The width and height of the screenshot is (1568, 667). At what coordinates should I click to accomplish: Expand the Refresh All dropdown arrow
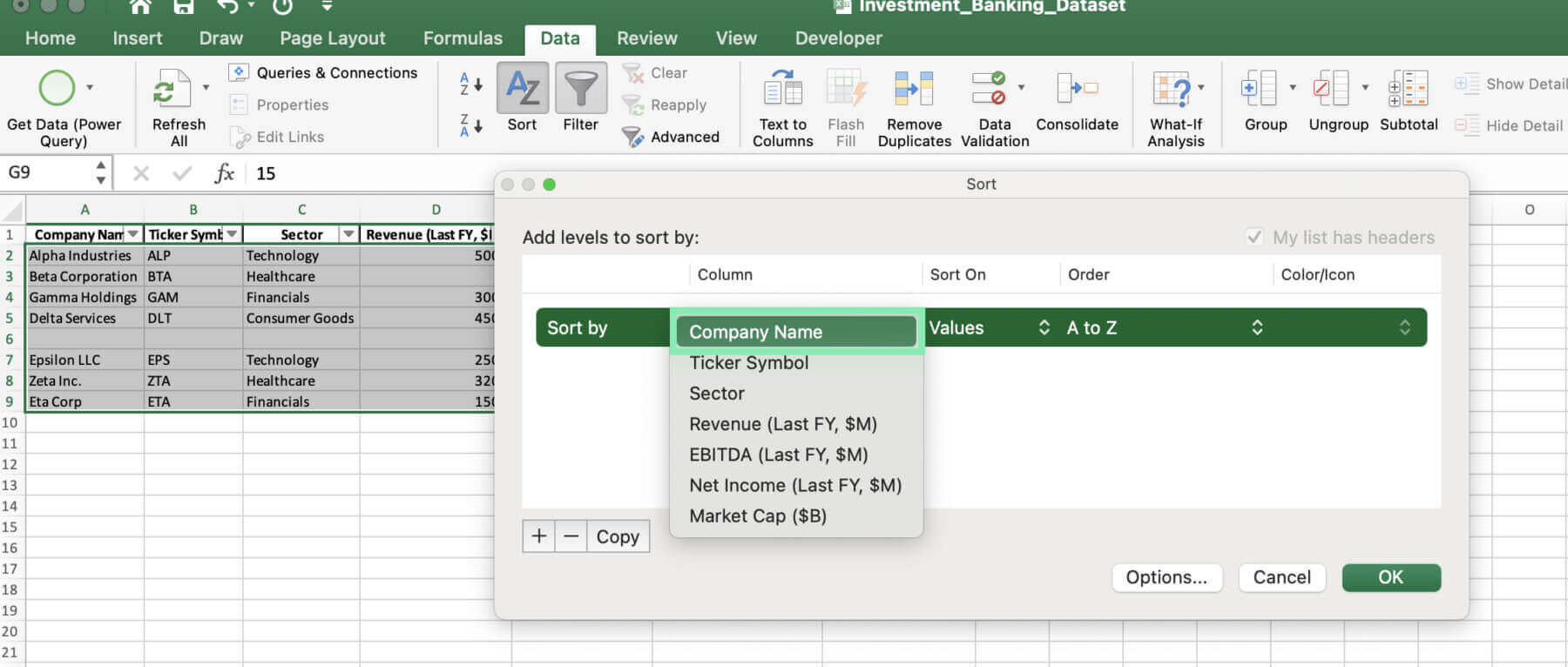pos(206,87)
